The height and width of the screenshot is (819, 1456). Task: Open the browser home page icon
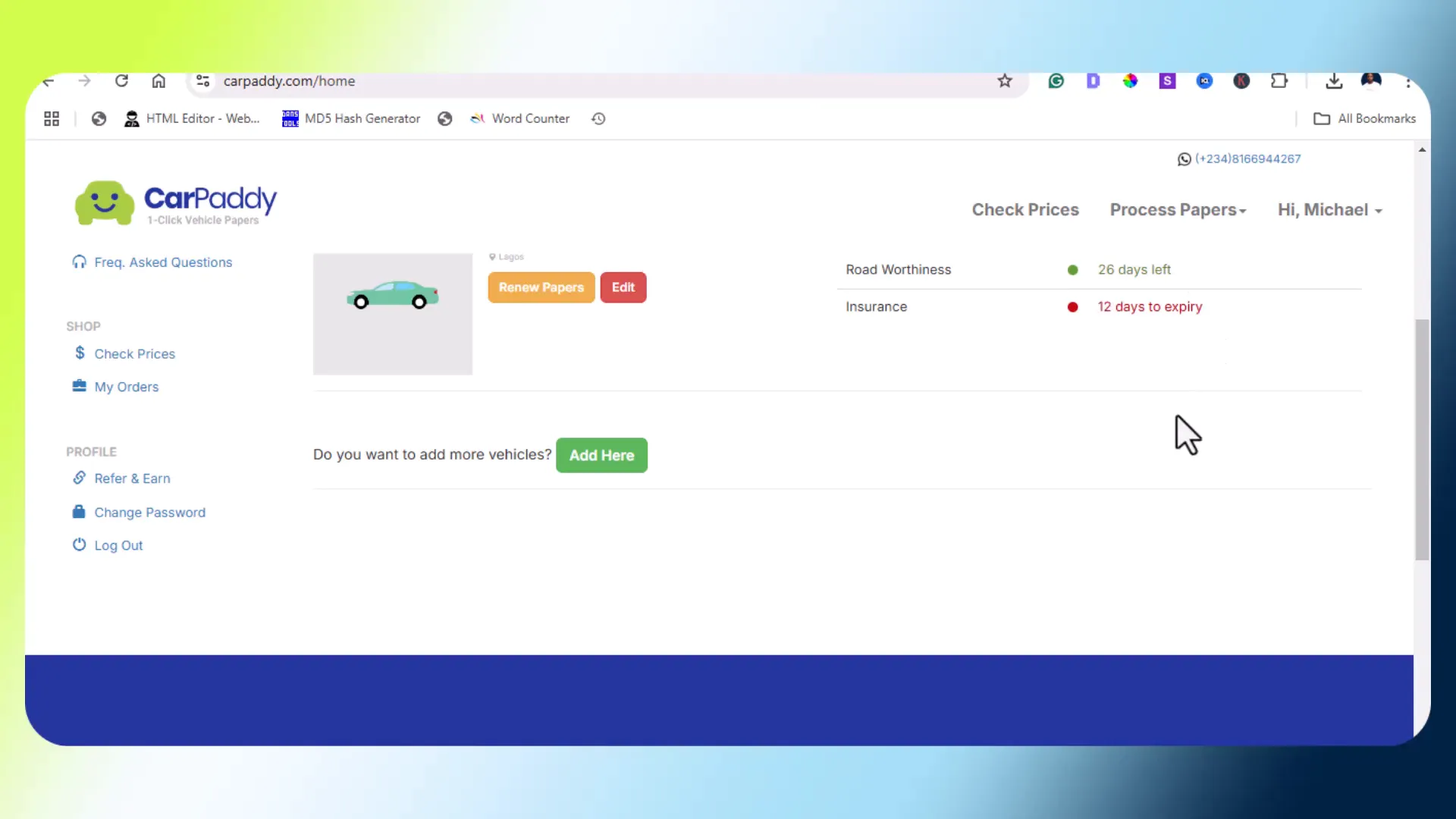(158, 81)
